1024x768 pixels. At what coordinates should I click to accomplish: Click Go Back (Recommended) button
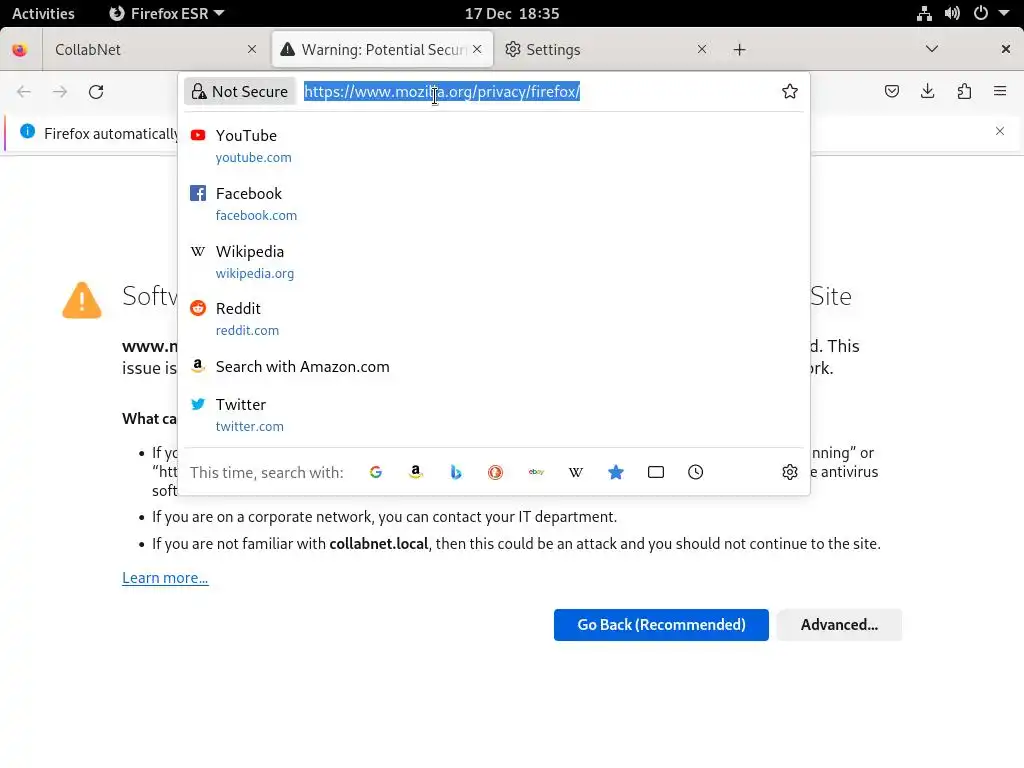pos(661,625)
